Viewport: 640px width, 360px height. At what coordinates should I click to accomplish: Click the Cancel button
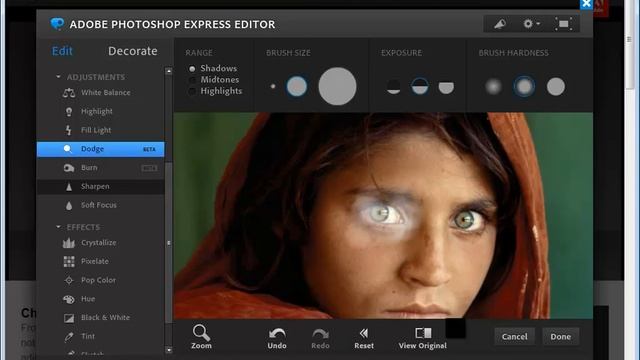pos(514,337)
